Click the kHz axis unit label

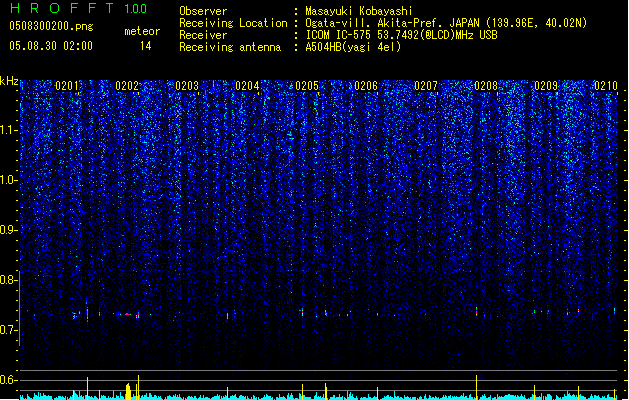point(9,81)
